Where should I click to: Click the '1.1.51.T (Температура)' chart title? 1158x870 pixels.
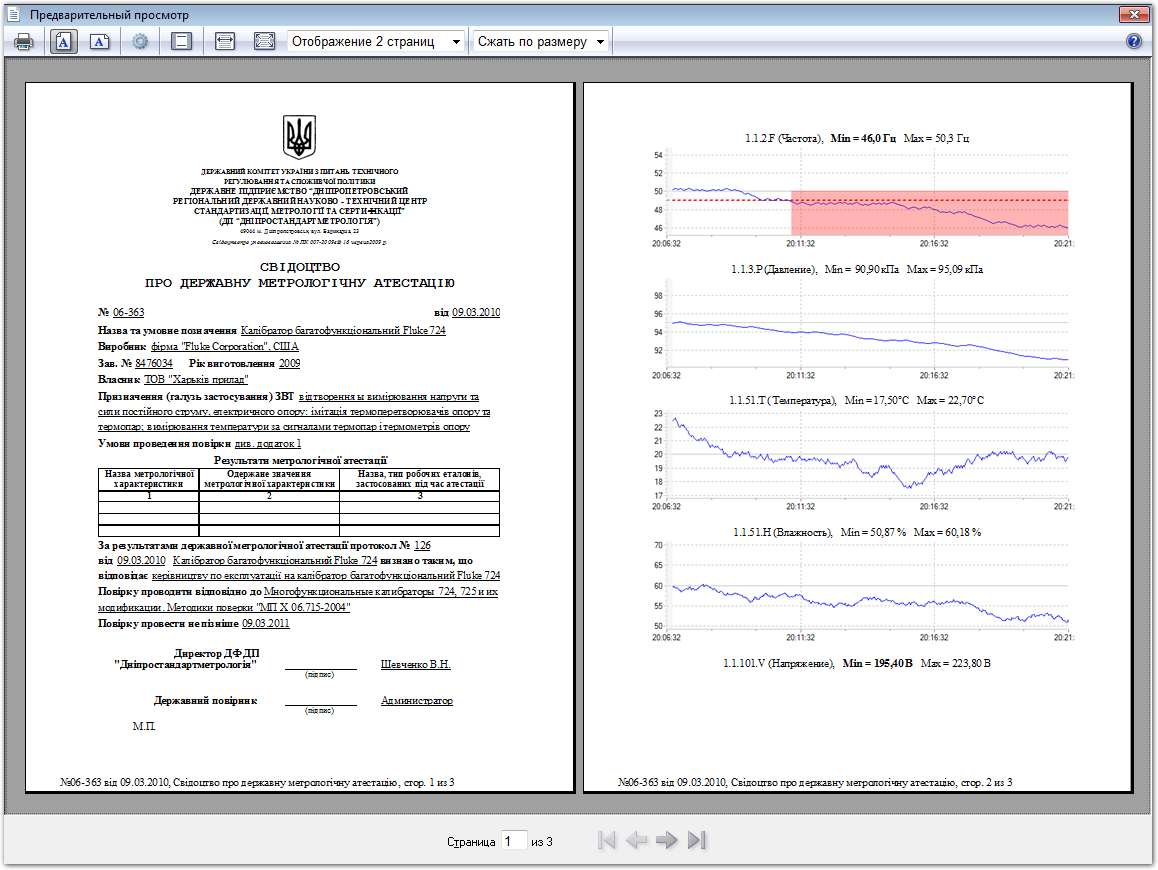pos(783,400)
